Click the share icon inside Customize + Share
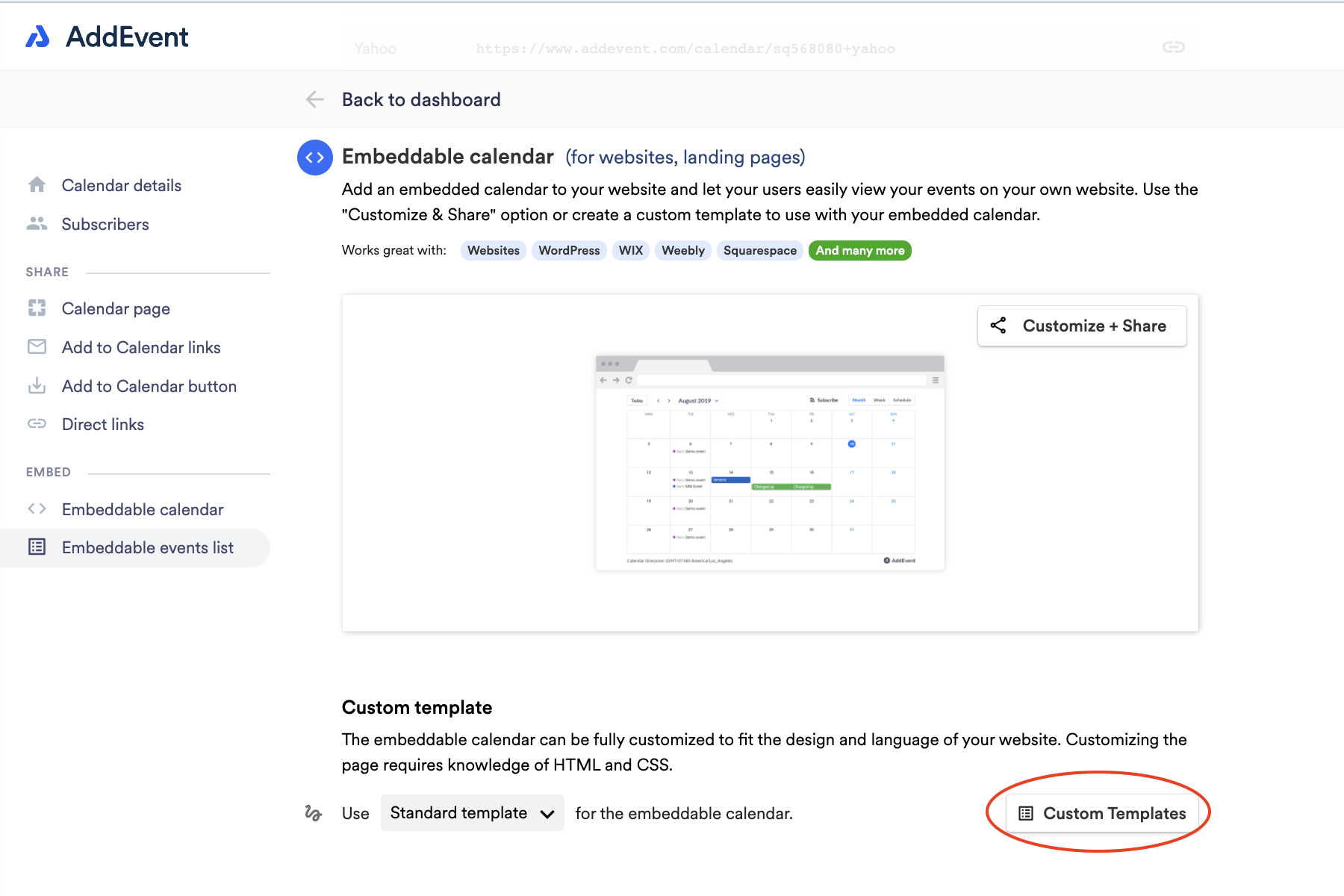 pos(999,325)
